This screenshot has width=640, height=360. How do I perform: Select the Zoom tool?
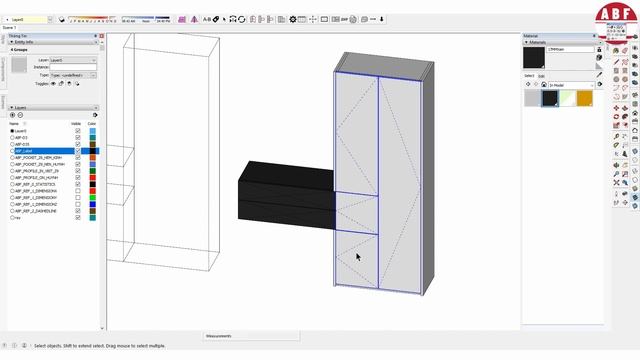pos(616,174)
